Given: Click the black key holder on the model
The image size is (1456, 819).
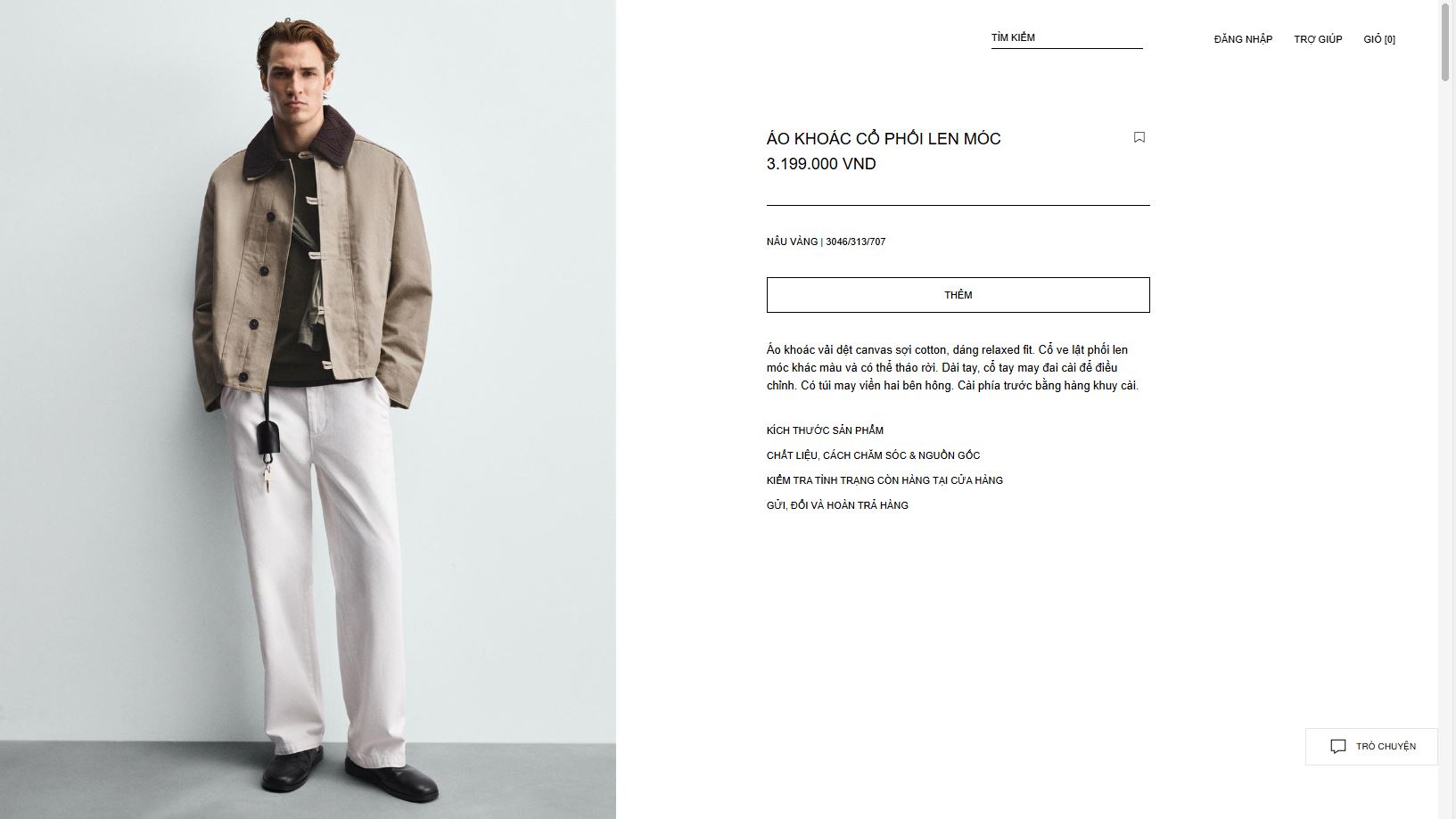Looking at the screenshot, I should tap(267, 437).
